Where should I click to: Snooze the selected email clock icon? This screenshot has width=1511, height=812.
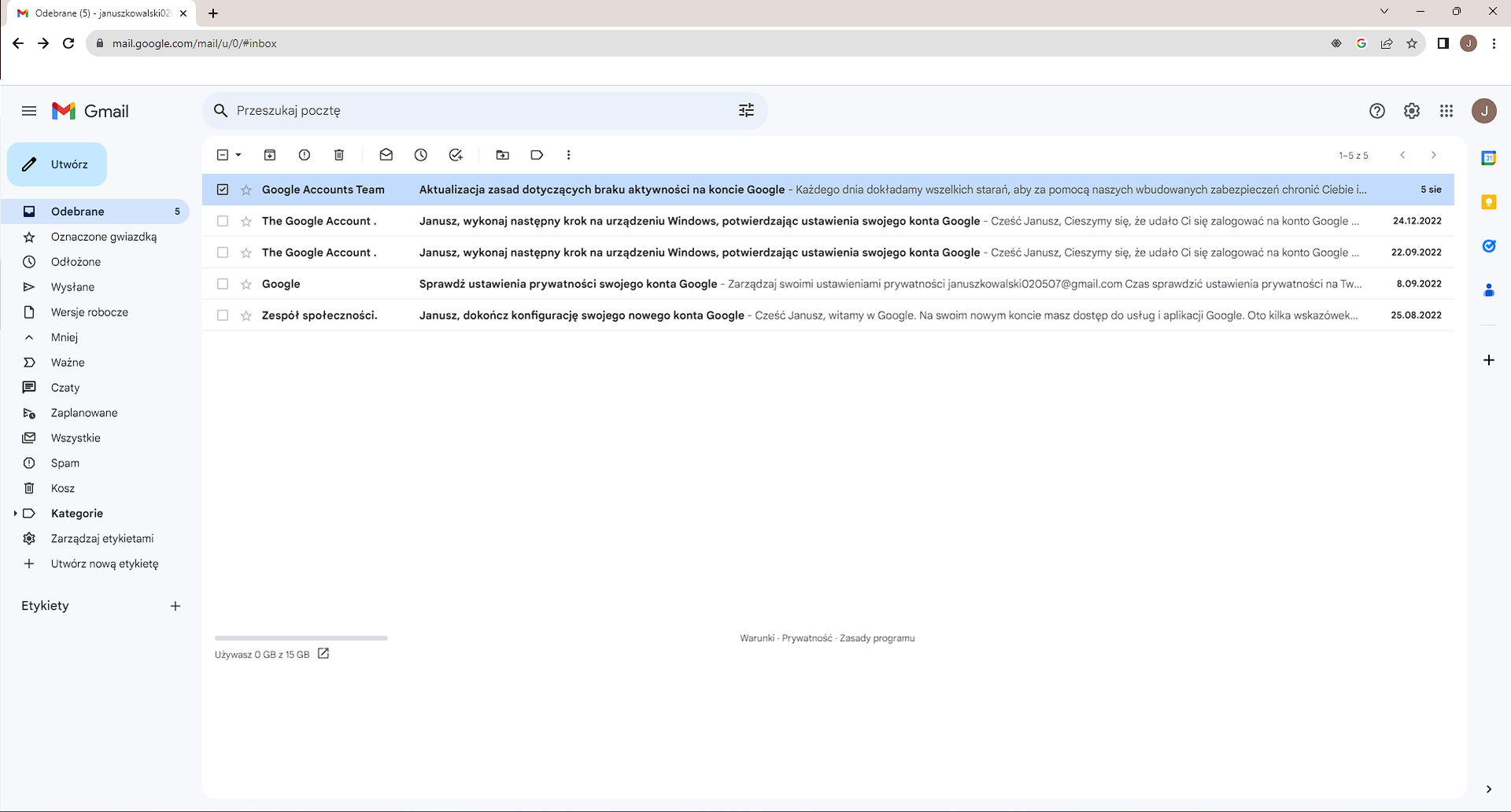(x=421, y=155)
